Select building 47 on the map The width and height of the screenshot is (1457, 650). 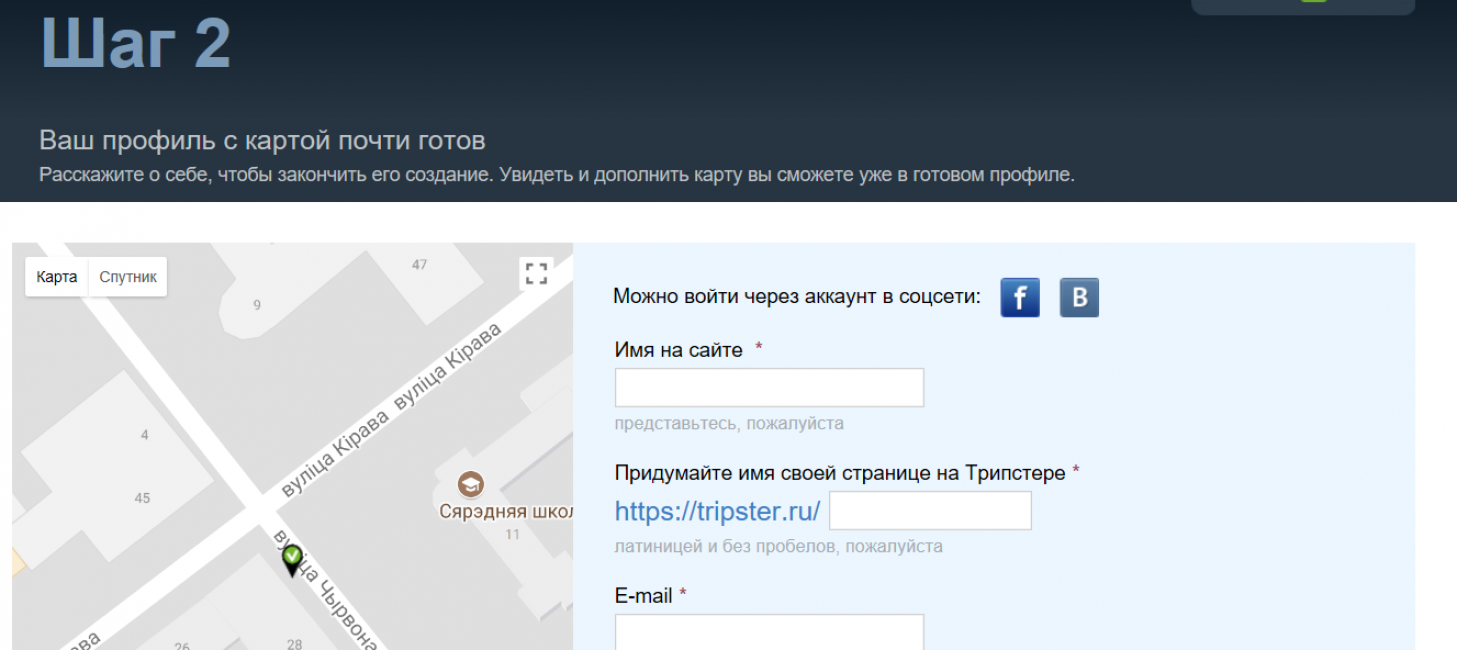[419, 265]
